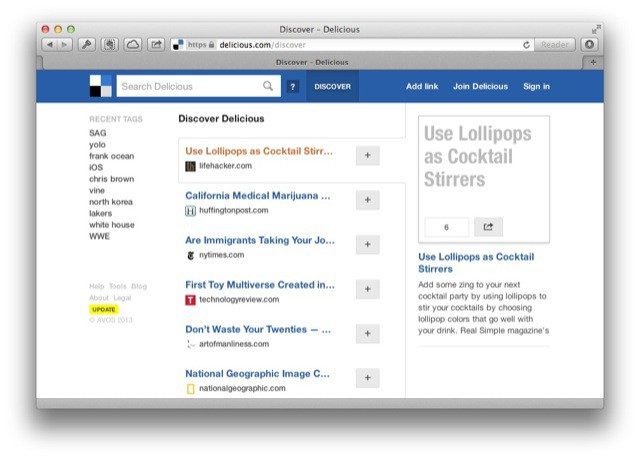Screen dimensions: 640x459
Task: Click the yellow UPDATE badge
Action: [x=103, y=309]
